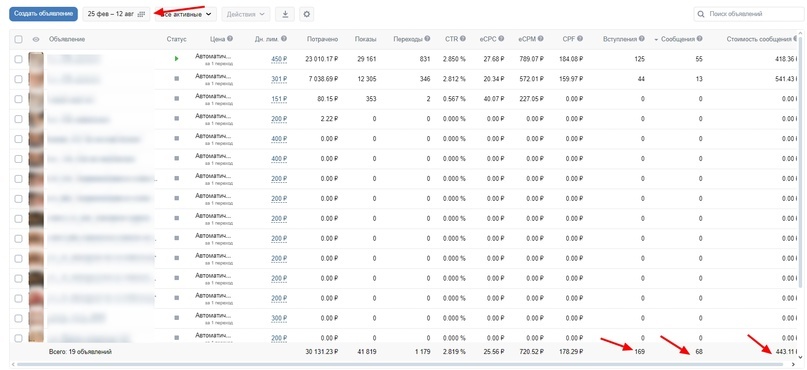Click the eye icon in table header
This screenshot has height=370, width=807.
pyautogui.click(x=36, y=39)
